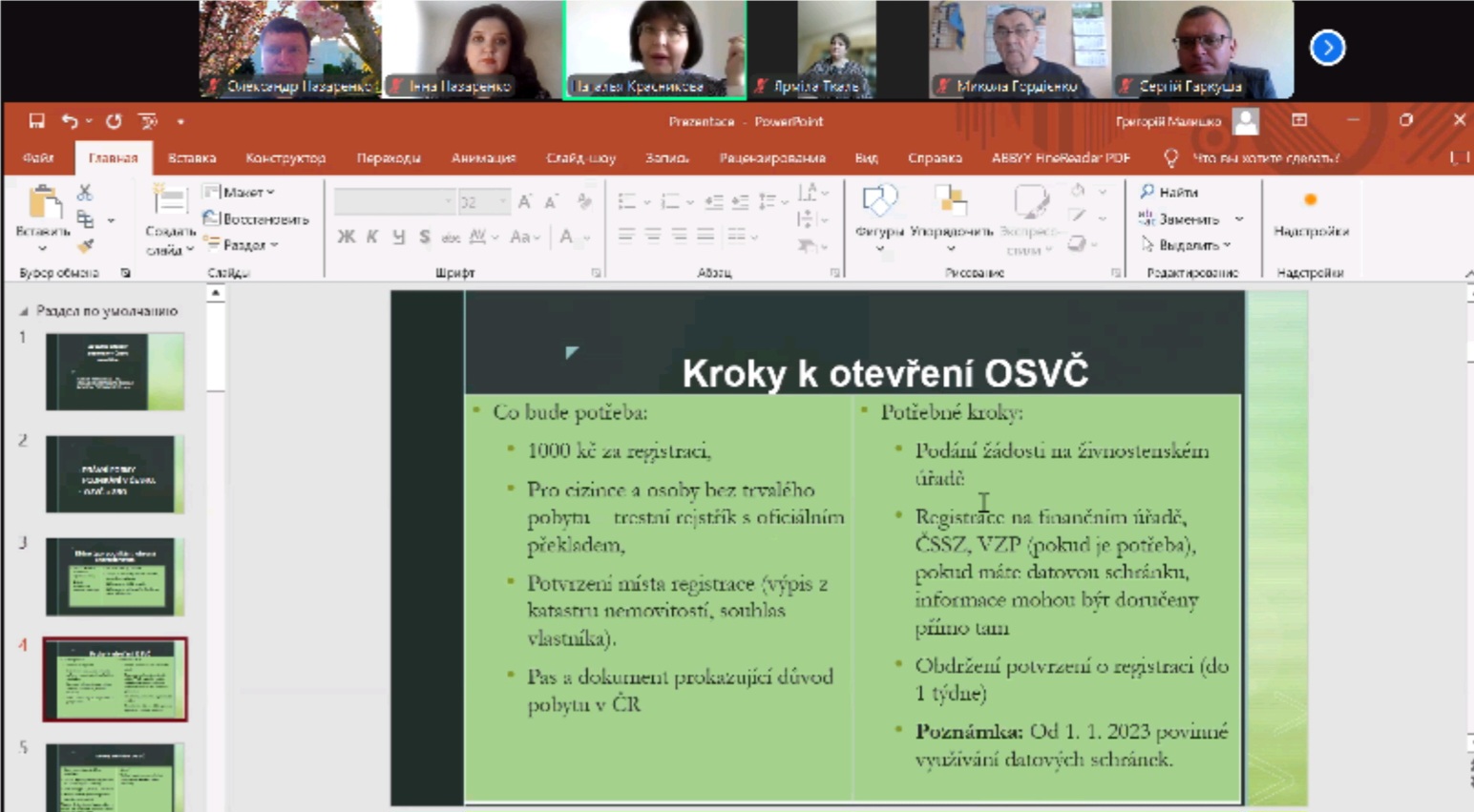Screen dimensions: 1474x812
Task: Select slide 2 thumbnail
Action: 115,474
